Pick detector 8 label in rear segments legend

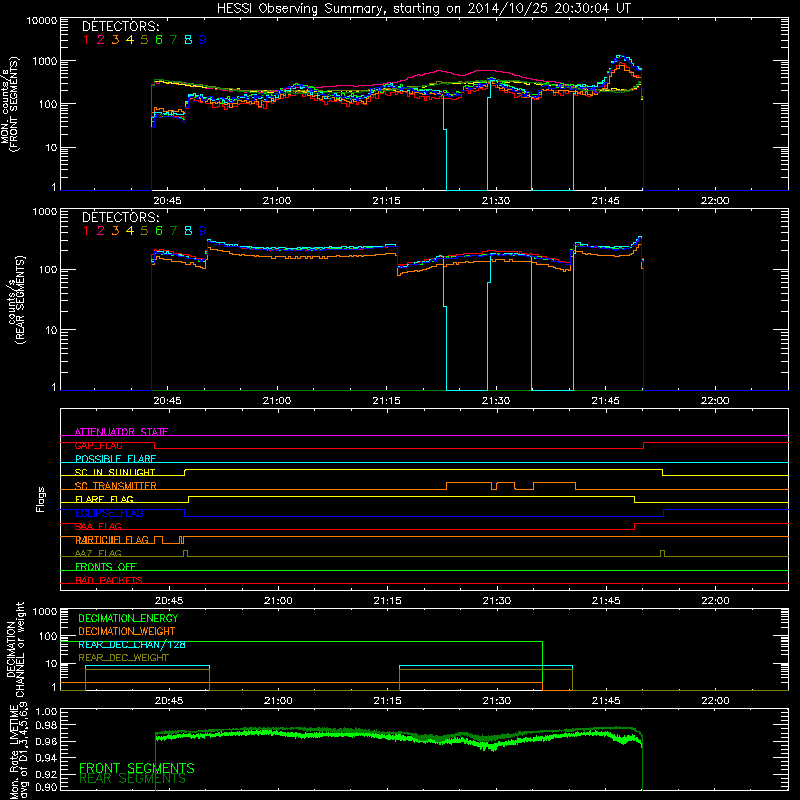pos(188,231)
